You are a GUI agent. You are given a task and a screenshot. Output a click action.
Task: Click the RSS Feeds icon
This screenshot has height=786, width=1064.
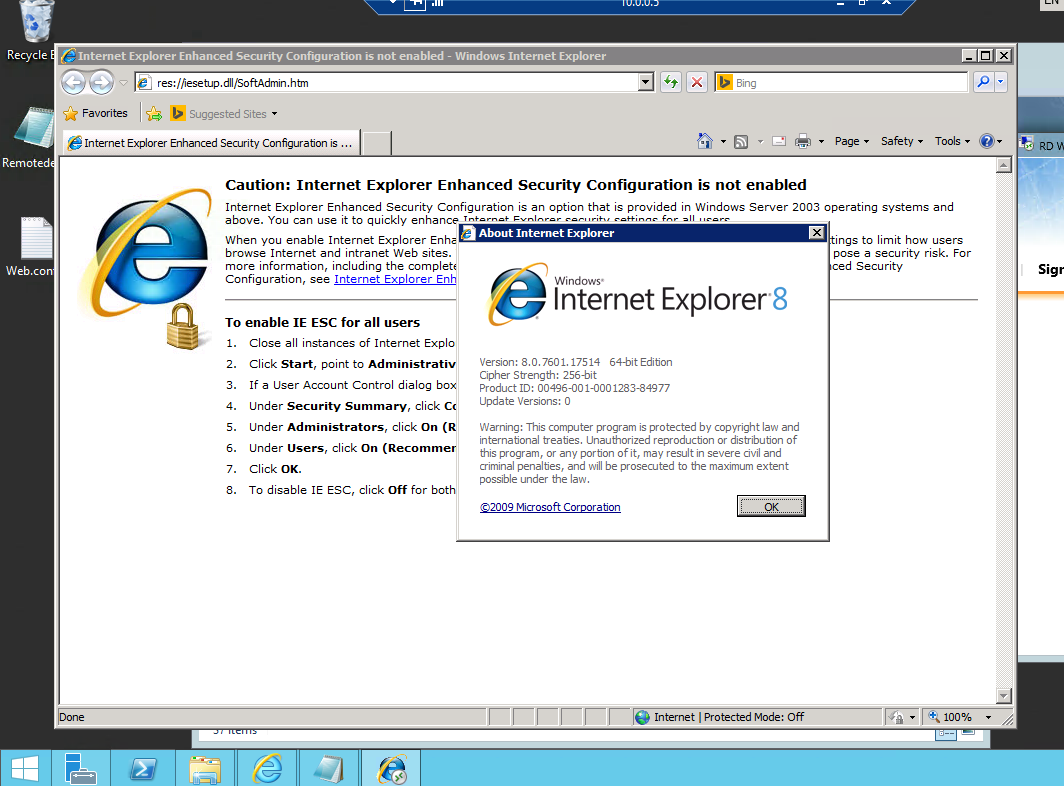click(x=741, y=141)
